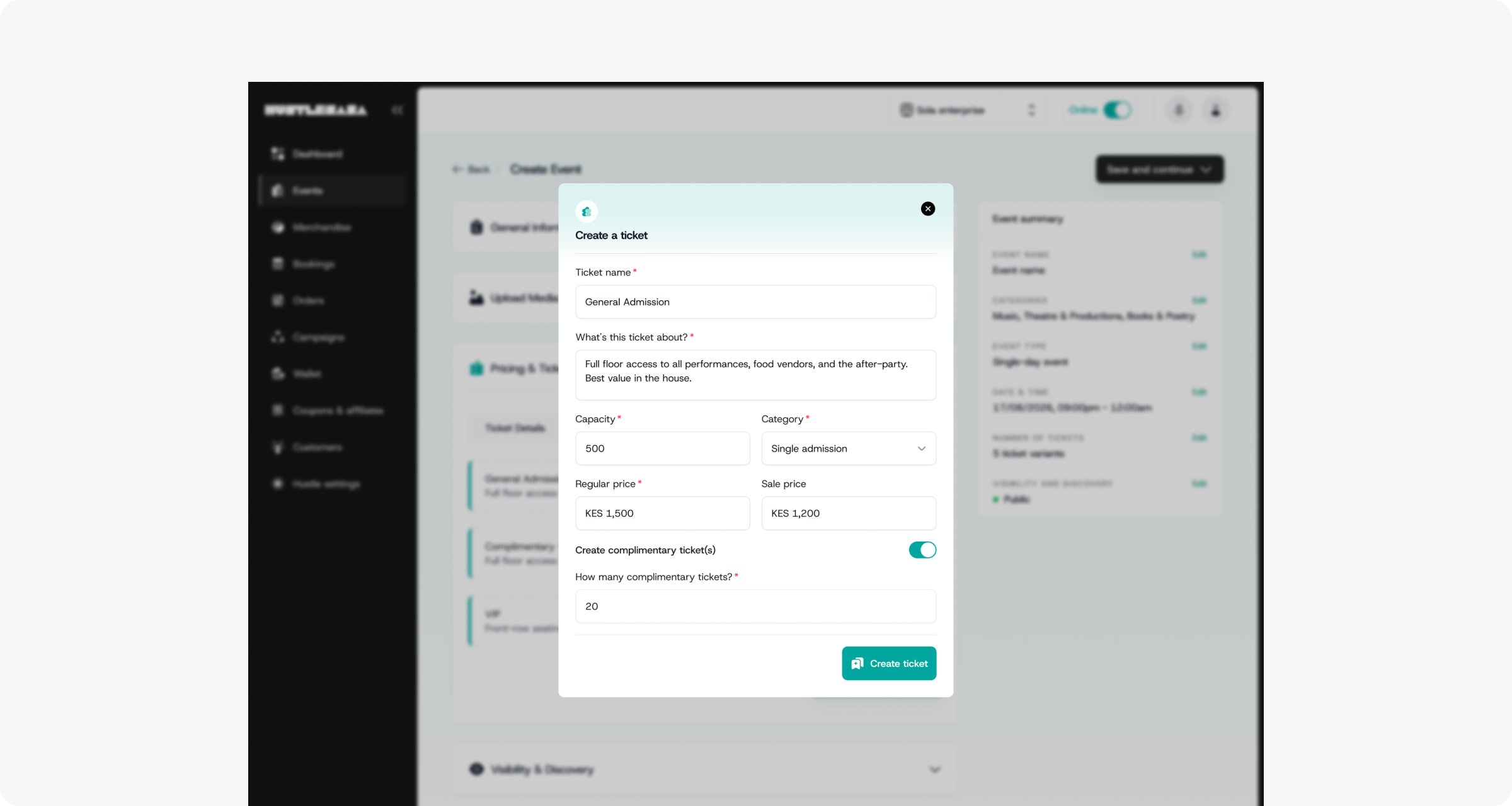Focus the Ticket name field with General Admission
Image resolution: width=1512 pixels, height=806 pixels.
755,302
